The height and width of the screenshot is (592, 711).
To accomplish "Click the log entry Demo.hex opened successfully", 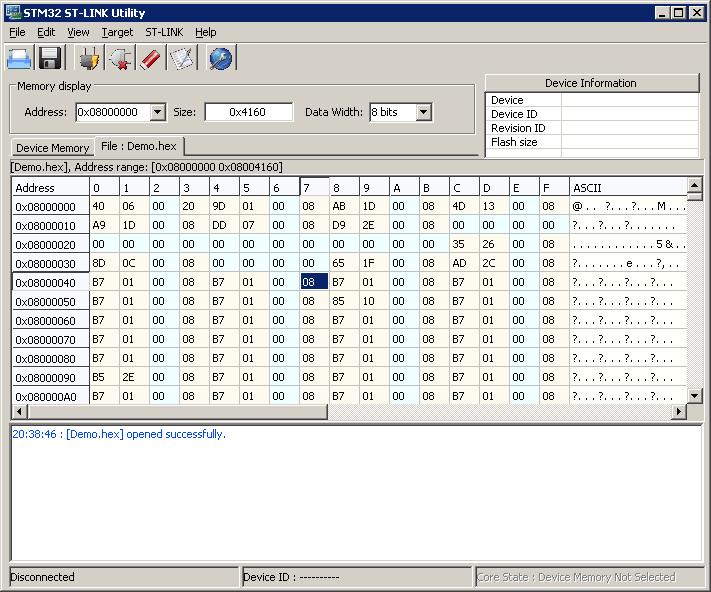I will pyautogui.click(x=119, y=434).
